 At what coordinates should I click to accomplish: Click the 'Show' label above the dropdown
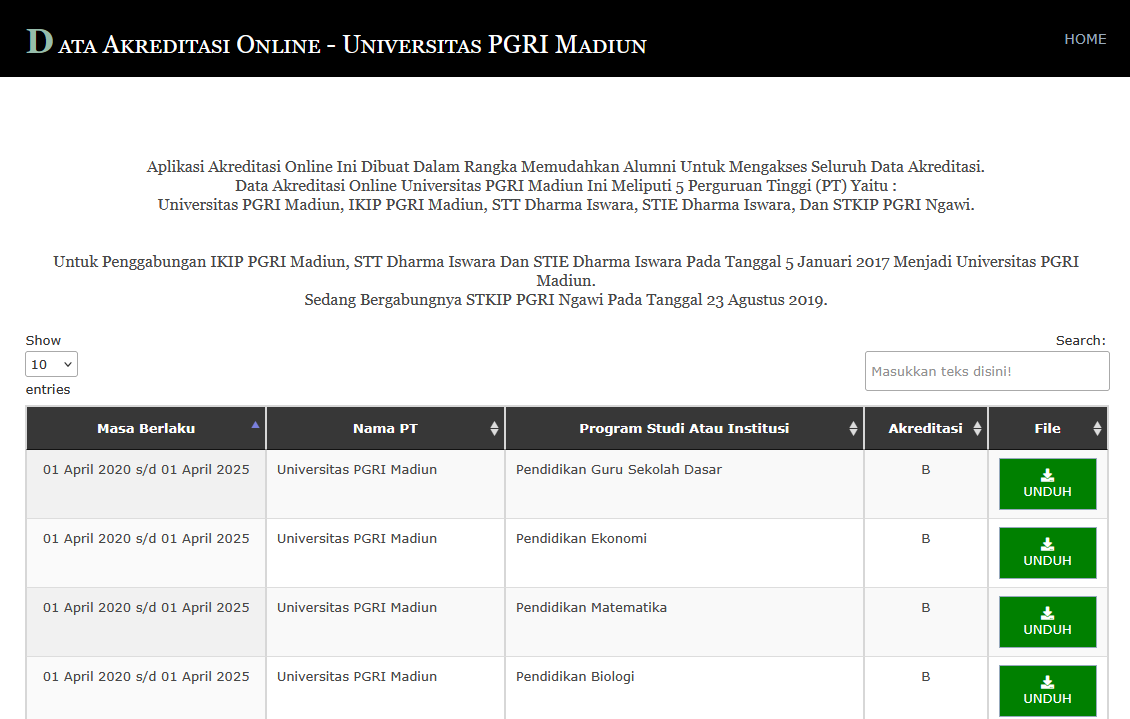[43, 341]
